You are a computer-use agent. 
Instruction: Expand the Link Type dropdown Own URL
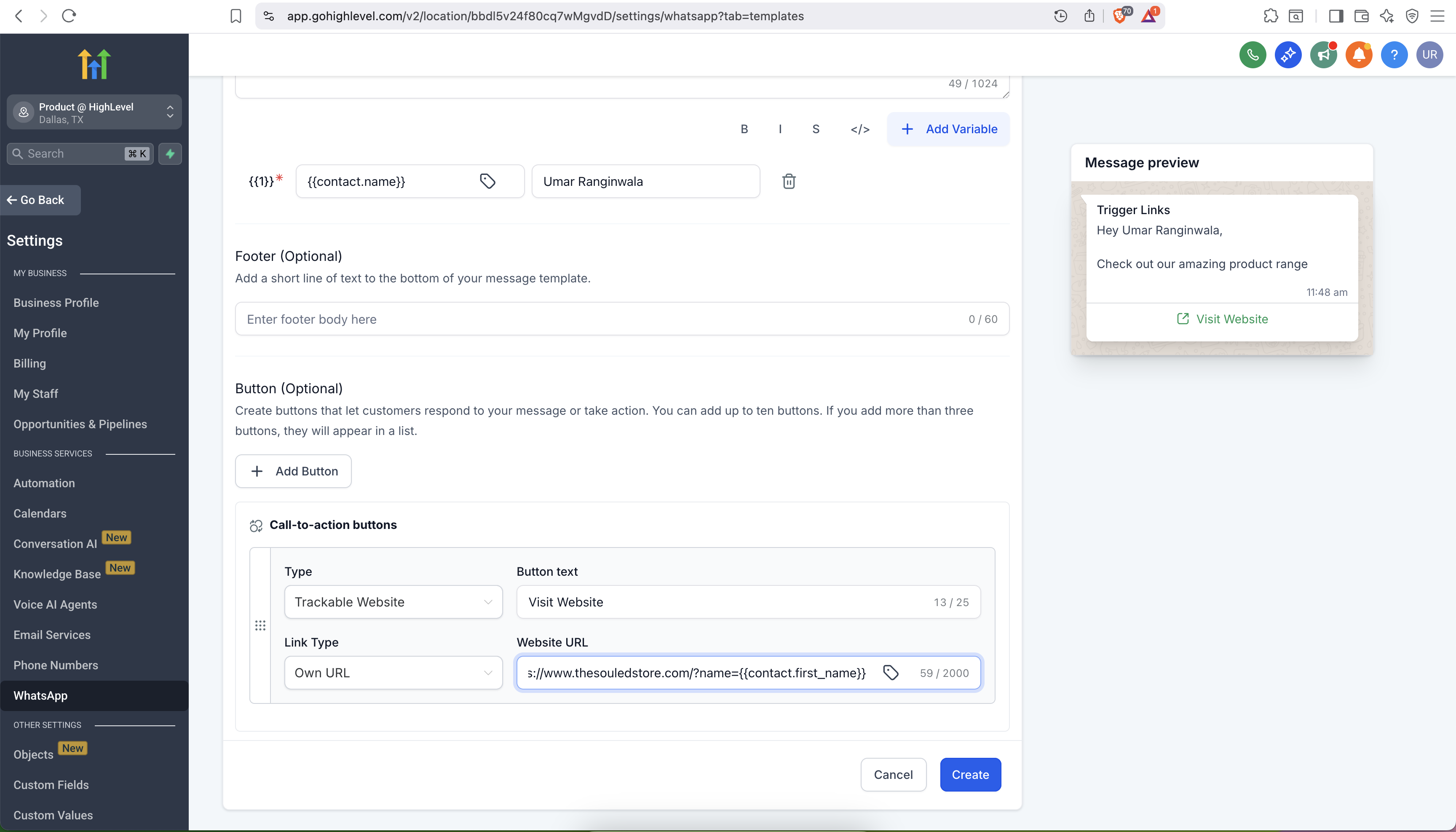393,673
